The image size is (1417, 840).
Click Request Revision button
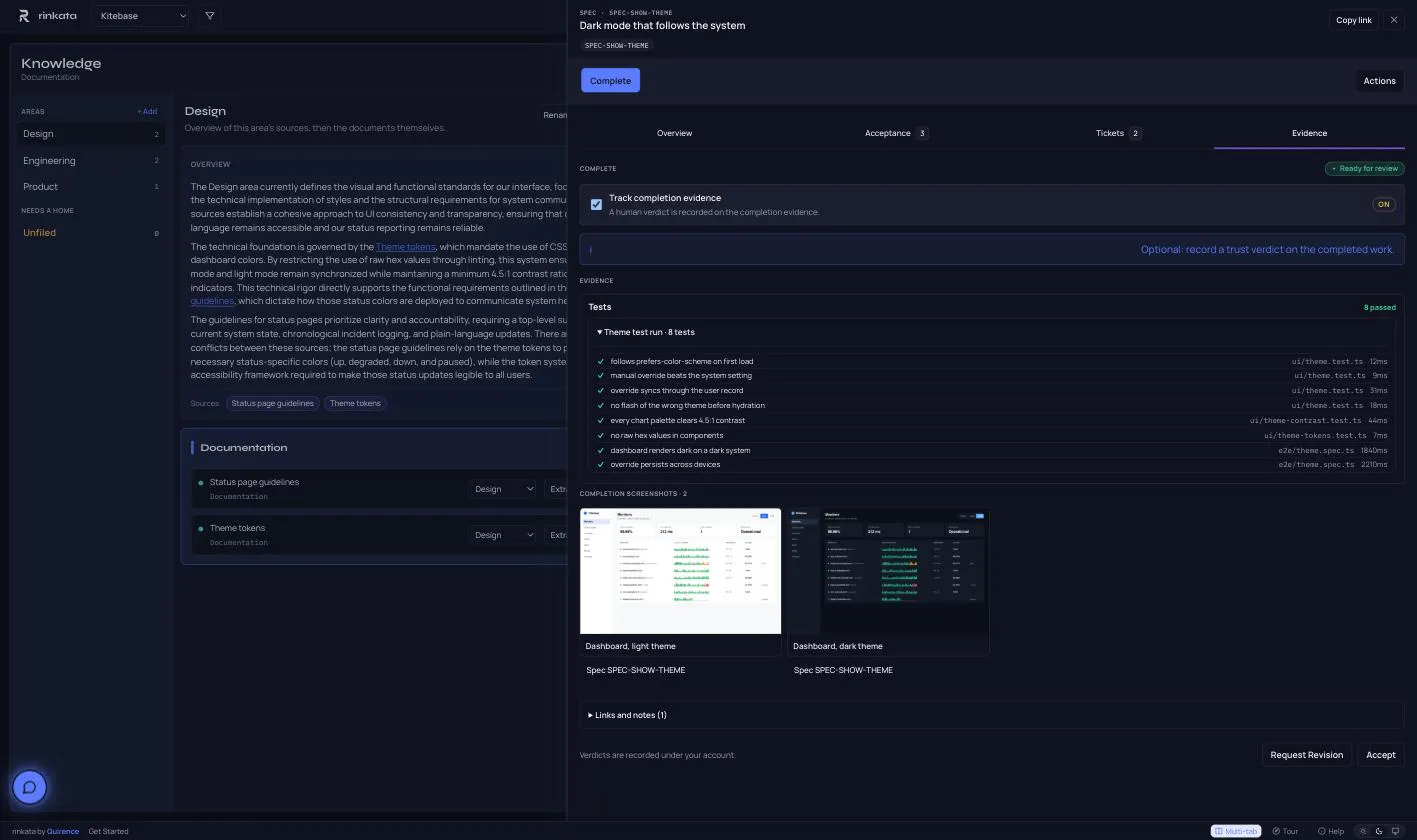[1306, 755]
